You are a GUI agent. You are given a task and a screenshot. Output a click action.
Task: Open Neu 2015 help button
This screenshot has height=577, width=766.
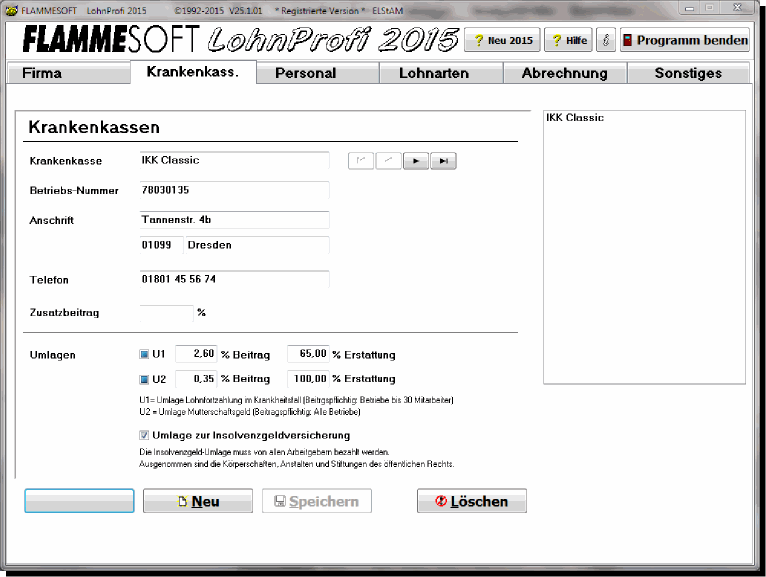(x=502, y=40)
